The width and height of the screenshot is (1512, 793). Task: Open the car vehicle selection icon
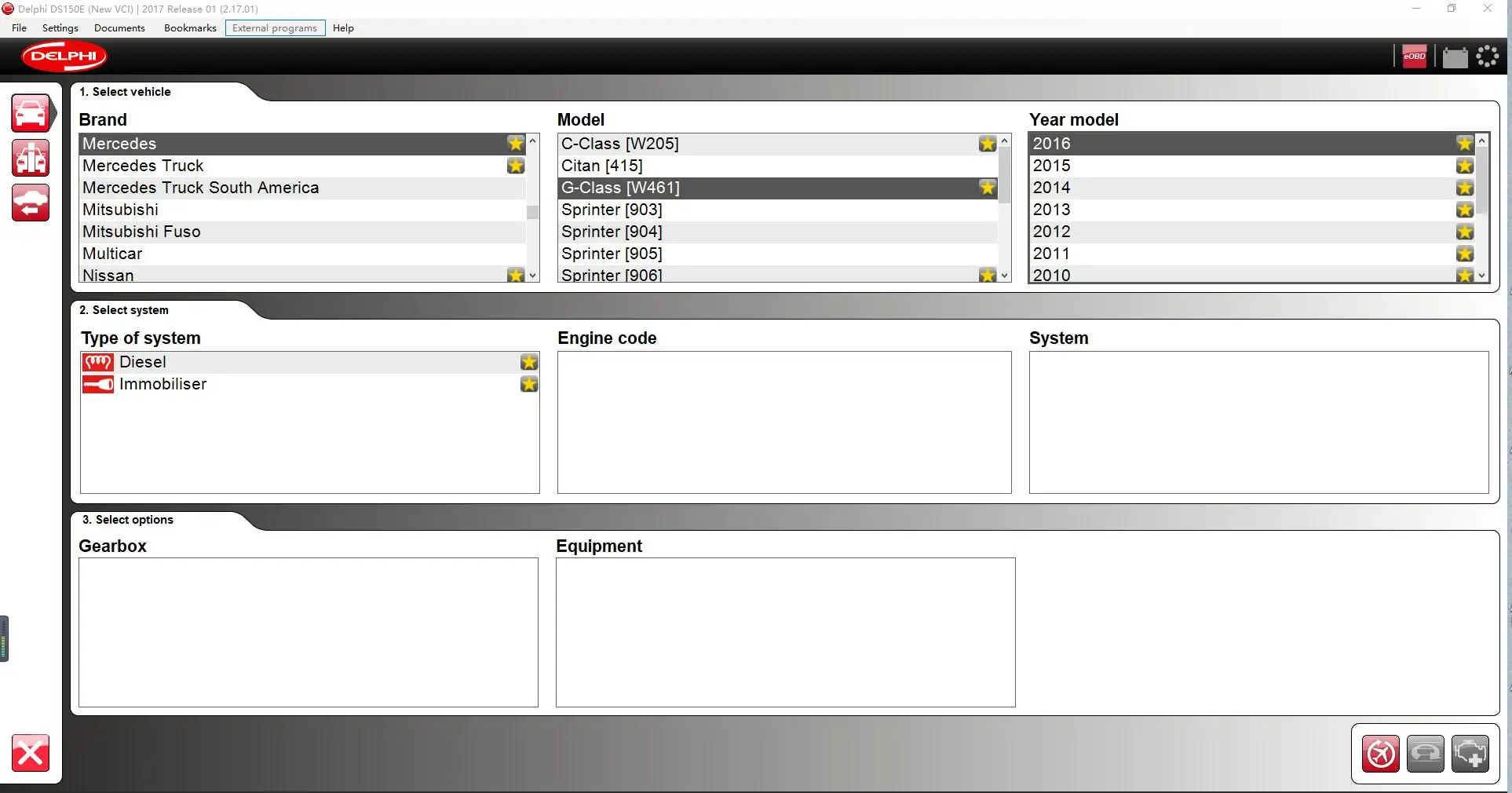click(31, 114)
